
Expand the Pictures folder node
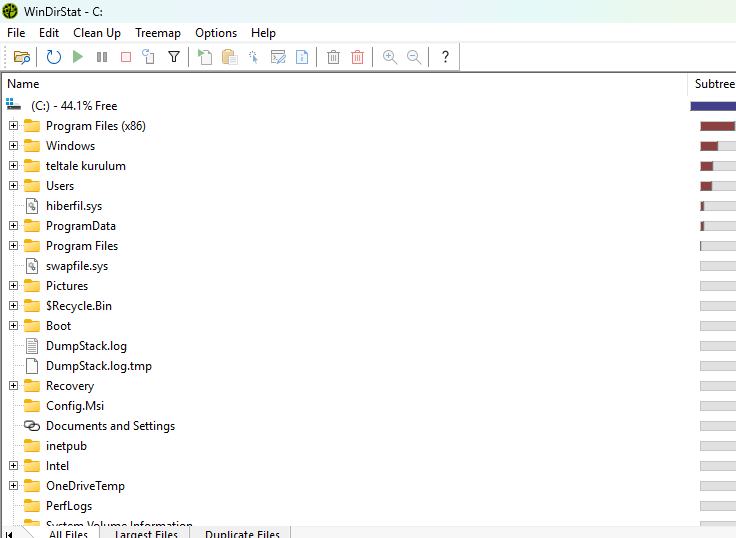[x=14, y=285]
